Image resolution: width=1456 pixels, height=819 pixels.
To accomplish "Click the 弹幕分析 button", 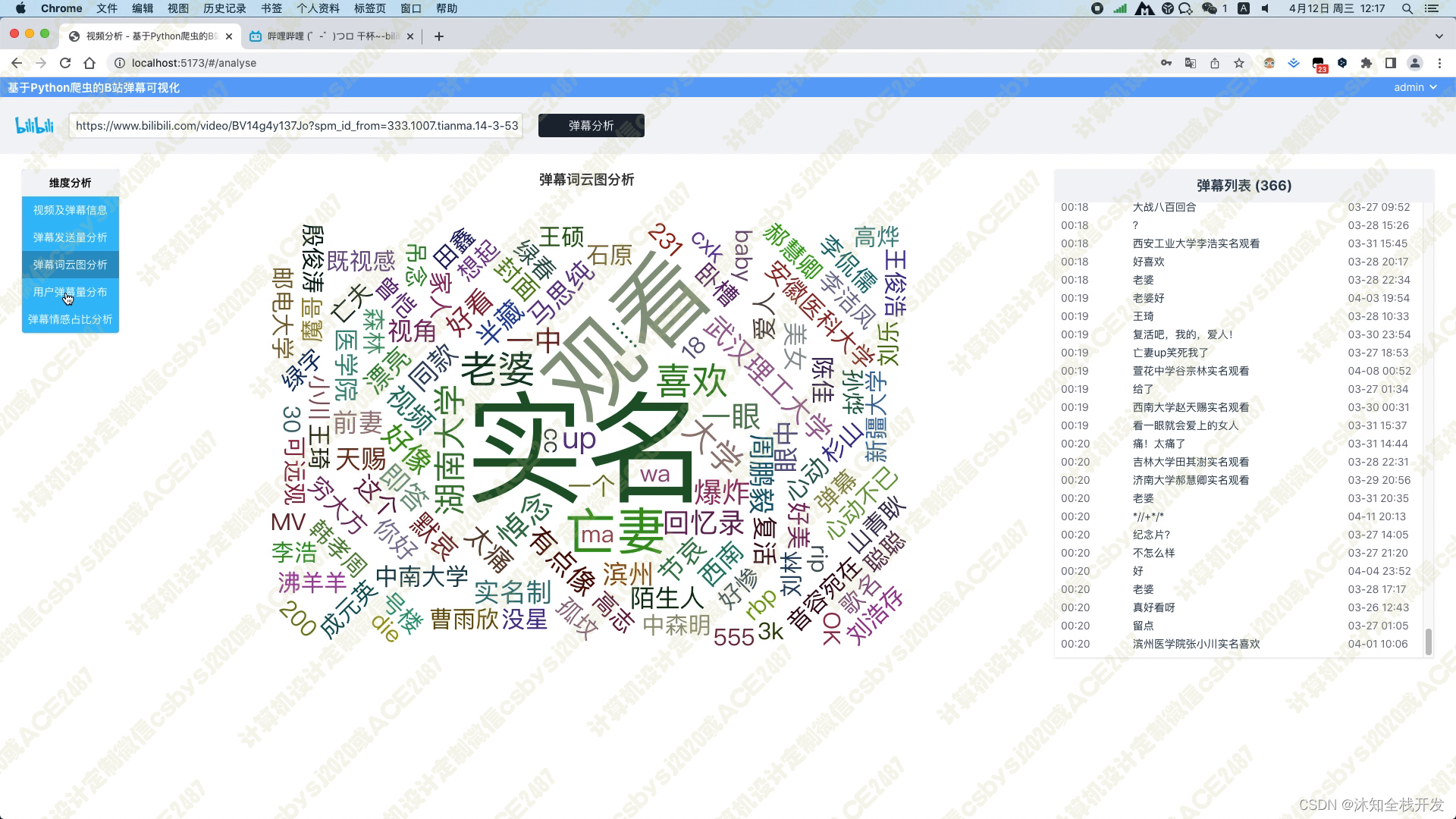I will click(x=591, y=125).
